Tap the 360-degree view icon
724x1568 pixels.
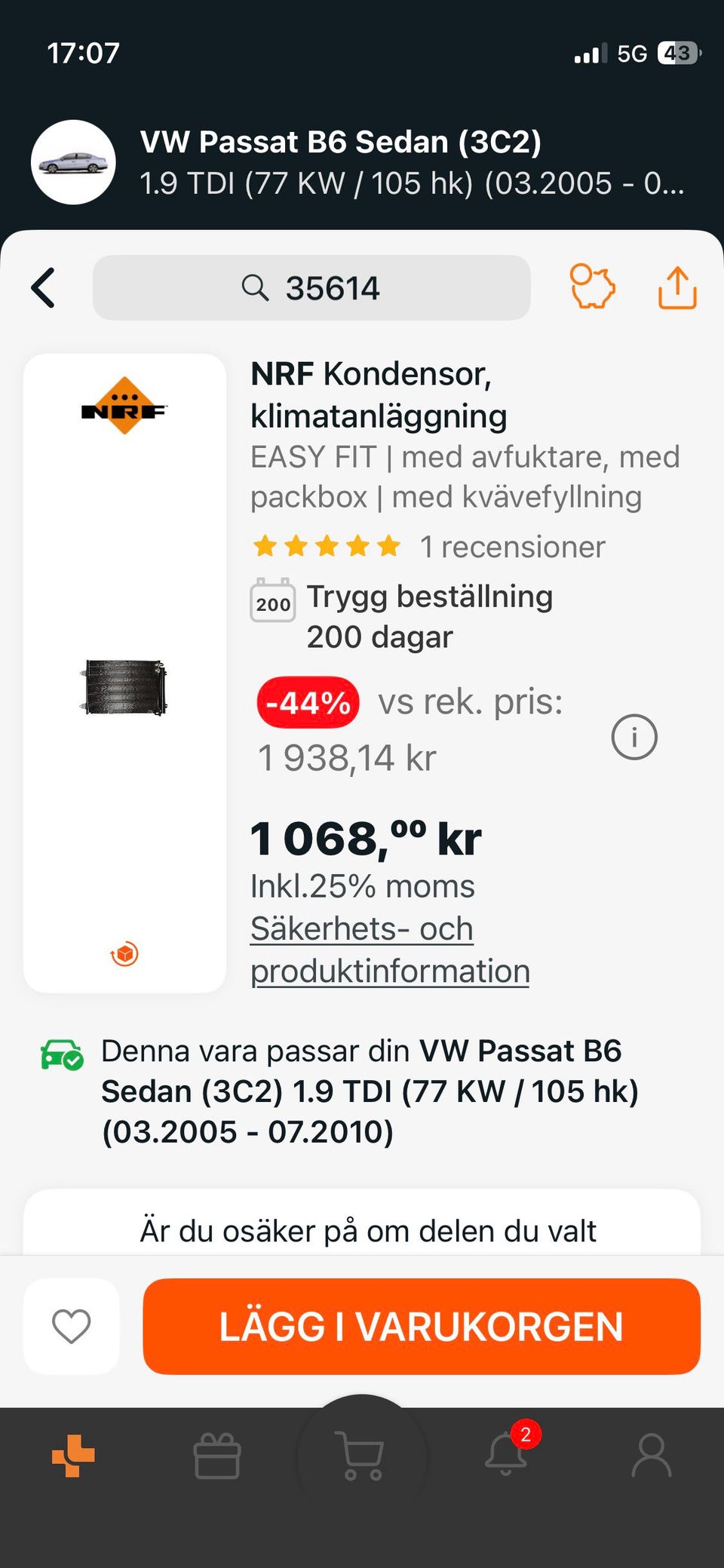(124, 954)
